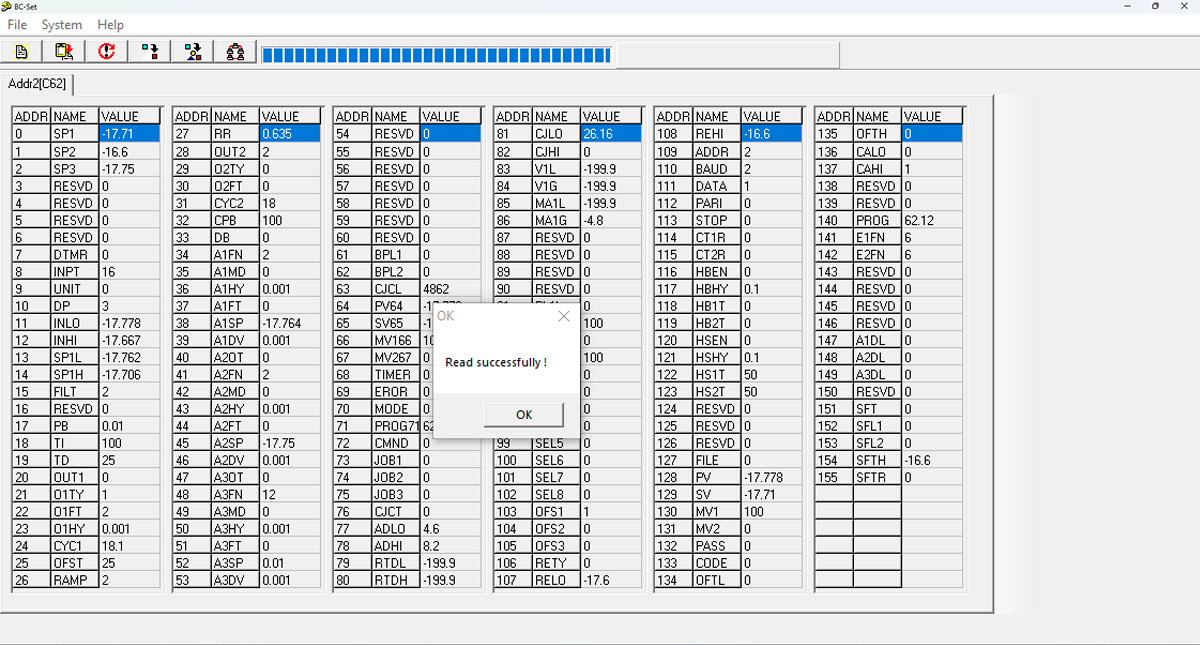Open the System menu
Screen dimensions: 1200x645
[x=62, y=24]
